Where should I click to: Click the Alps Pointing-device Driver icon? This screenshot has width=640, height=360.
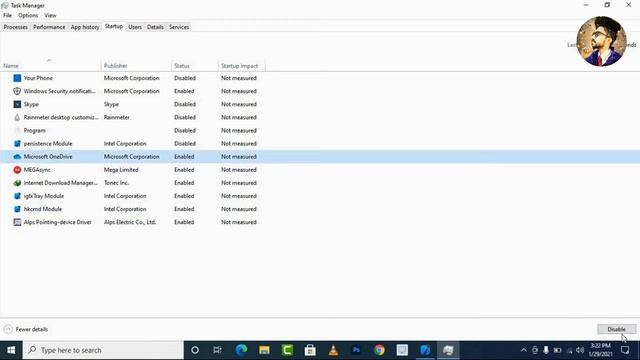[17, 222]
